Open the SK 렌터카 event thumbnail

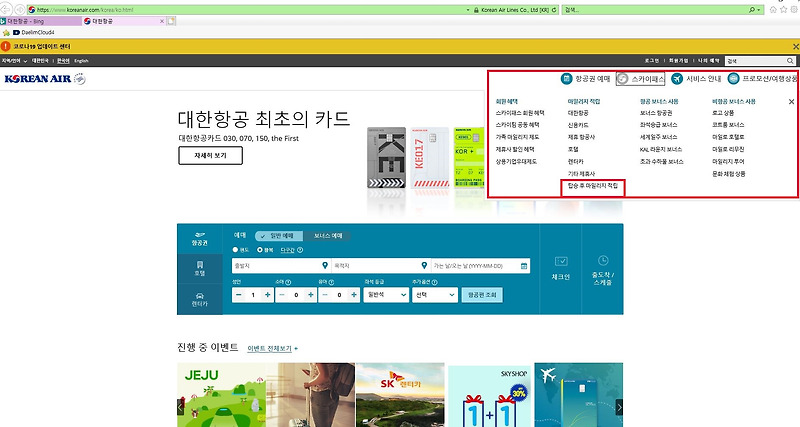pos(400,395)
